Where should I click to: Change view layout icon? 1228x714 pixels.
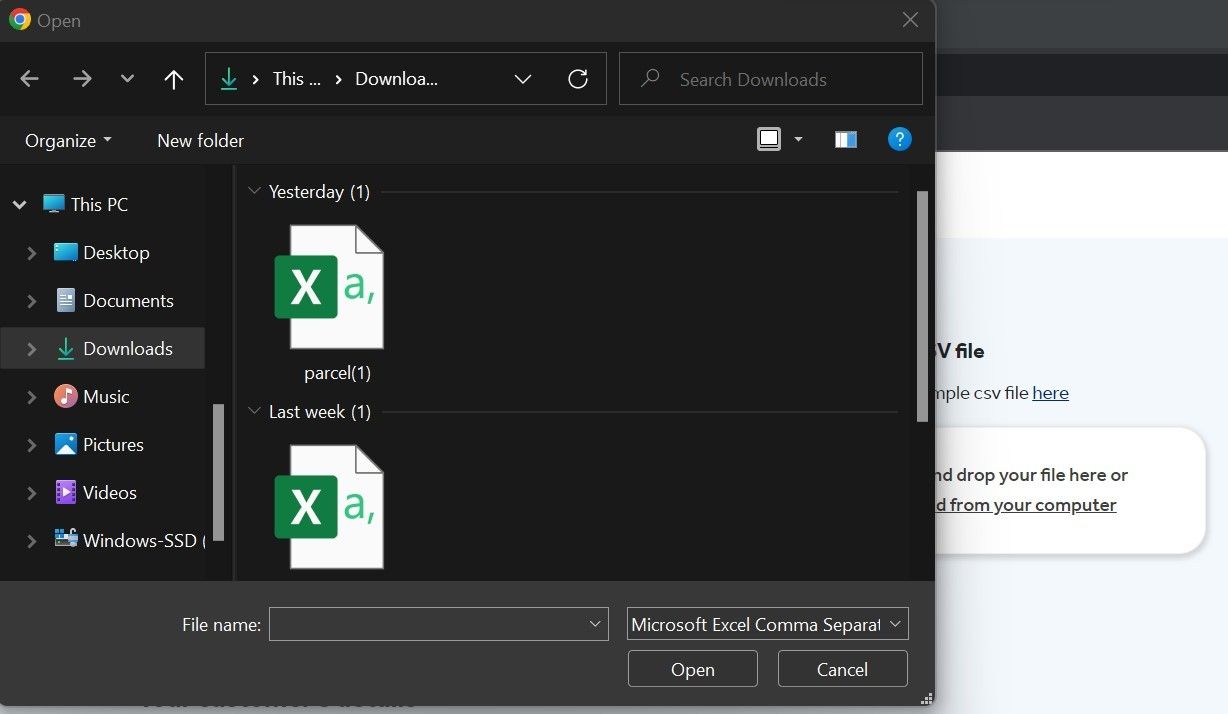(x=769, y=140)
